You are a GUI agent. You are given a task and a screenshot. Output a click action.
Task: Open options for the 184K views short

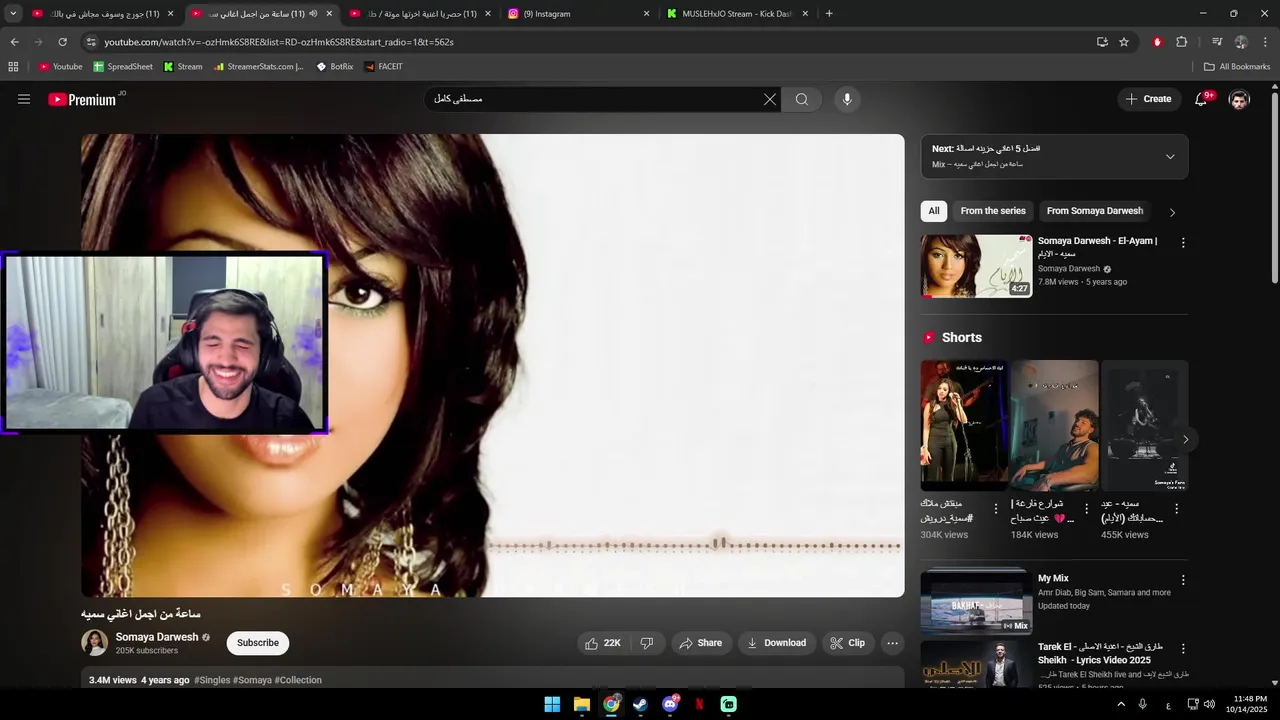point(1086,509)
